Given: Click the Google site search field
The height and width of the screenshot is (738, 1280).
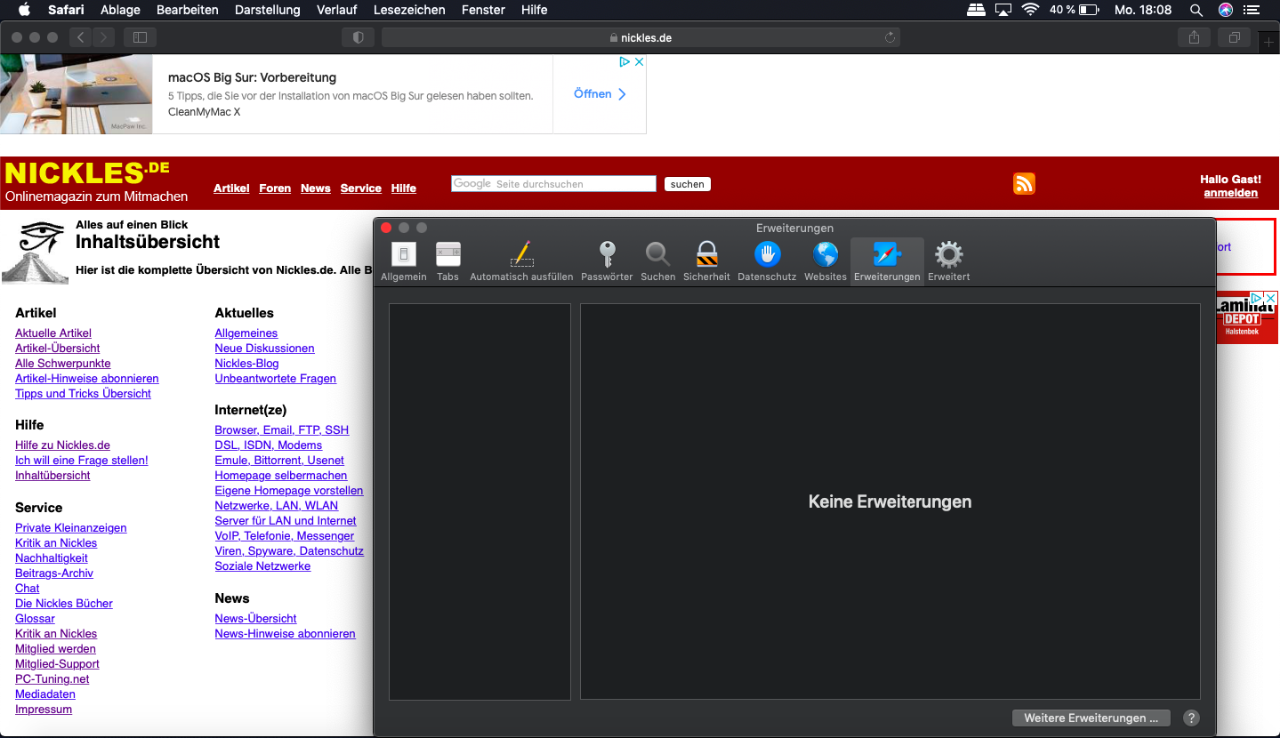Looking at the screenshot, I should coord(554,184).
